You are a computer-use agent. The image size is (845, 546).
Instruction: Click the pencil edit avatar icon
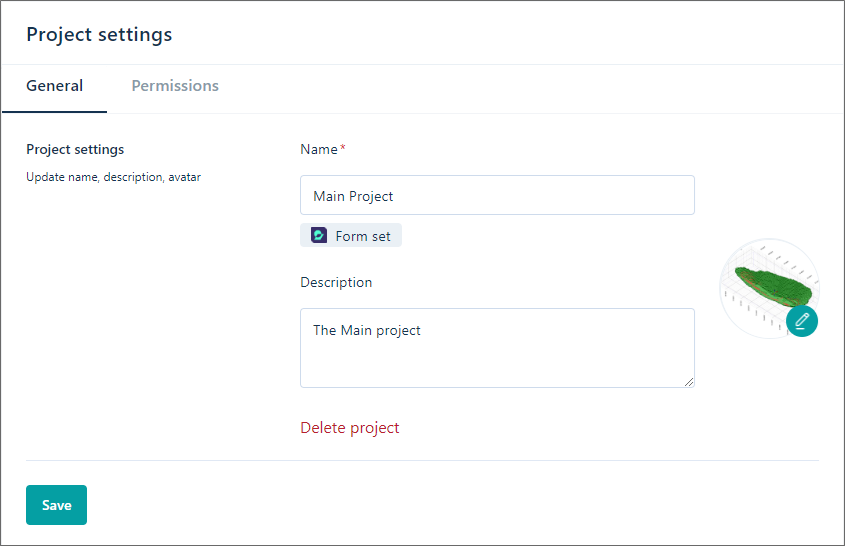802,321
